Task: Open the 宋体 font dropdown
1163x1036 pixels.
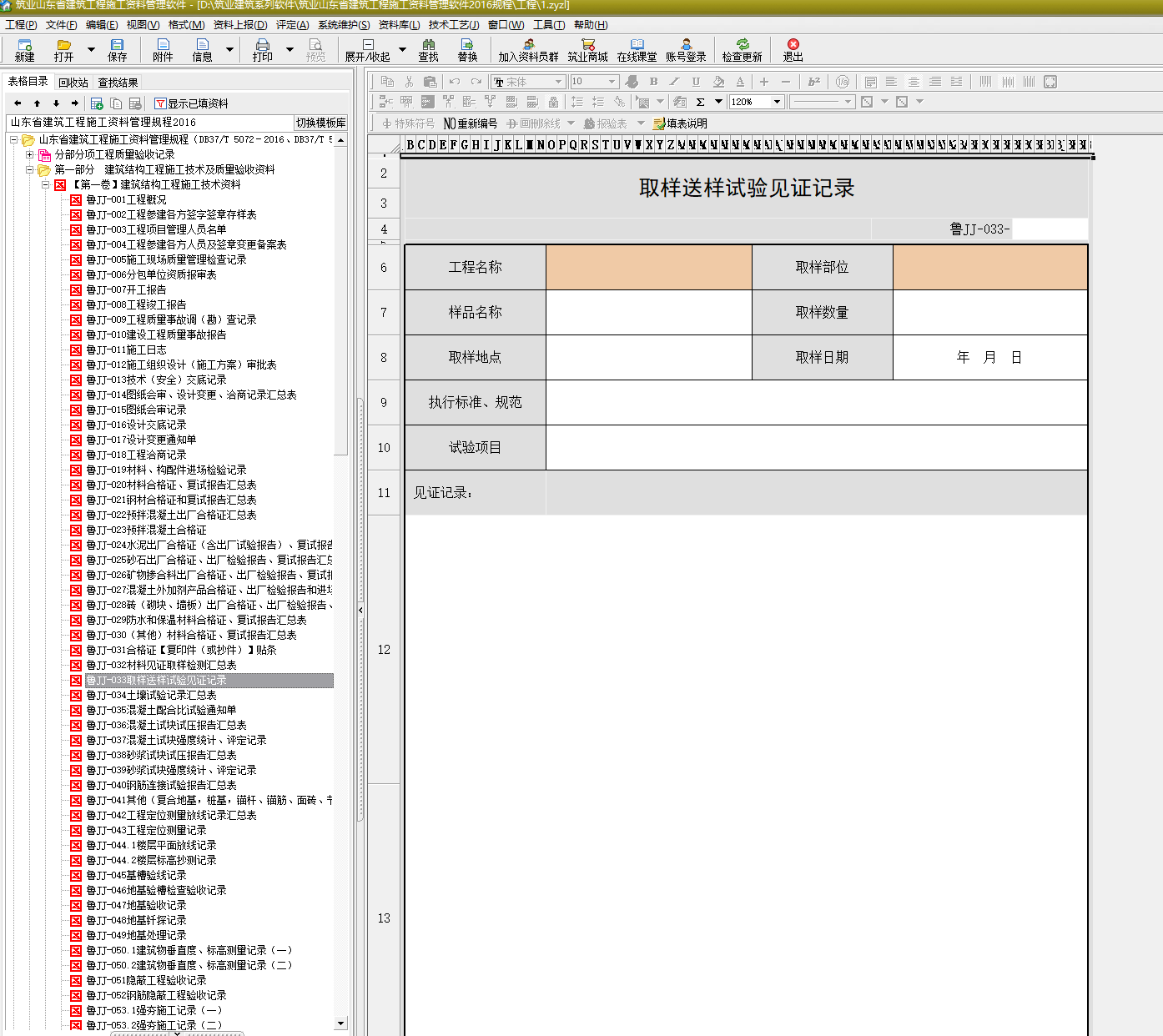Action: [x=558, y=82]
